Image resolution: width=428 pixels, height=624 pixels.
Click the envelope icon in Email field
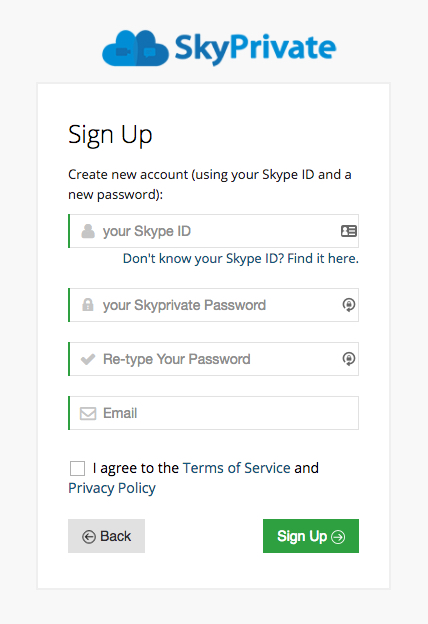coord(88,413)
